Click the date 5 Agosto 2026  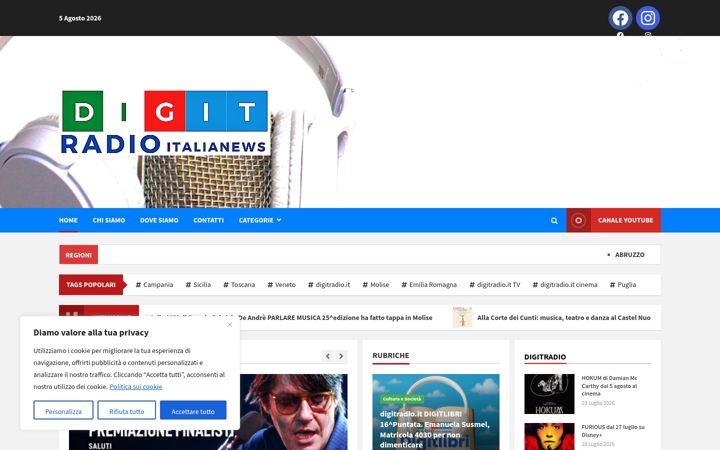coord(80,18)
